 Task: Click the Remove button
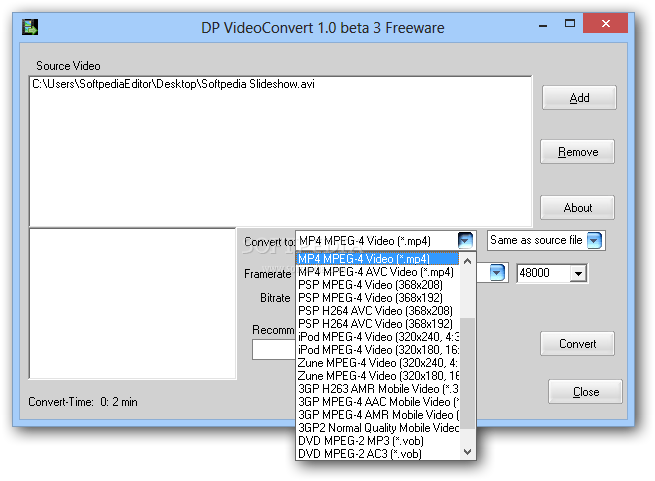tap(578, 152)
